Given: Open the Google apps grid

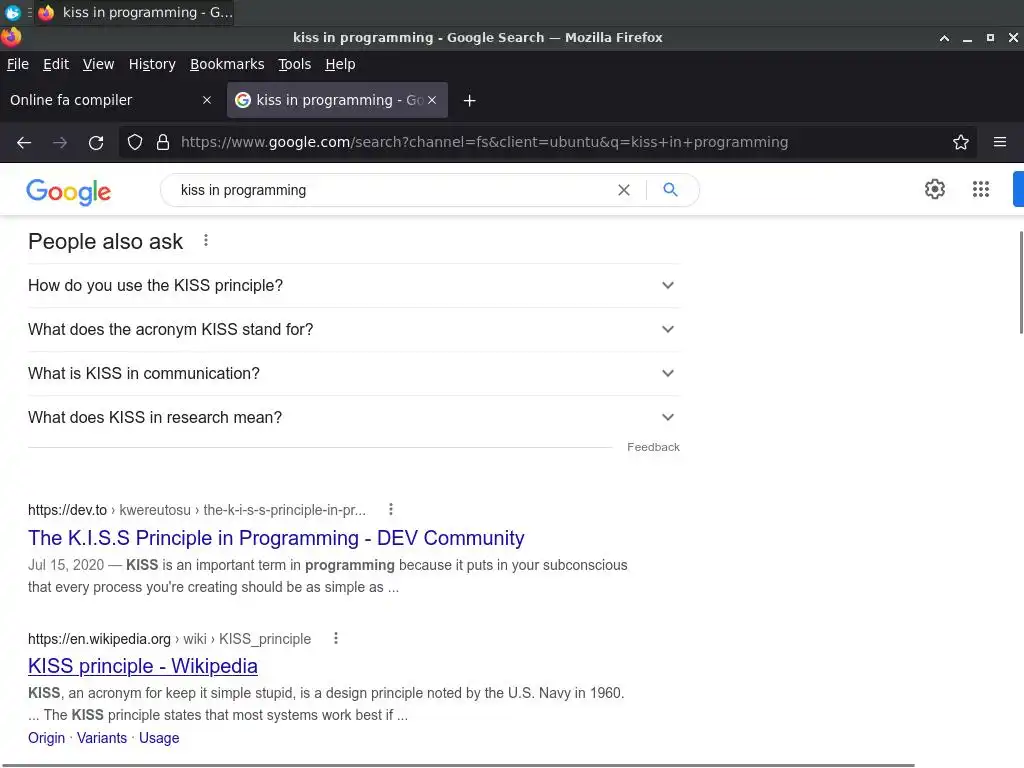Looking at the screenshot, I should tap(981, 189).
